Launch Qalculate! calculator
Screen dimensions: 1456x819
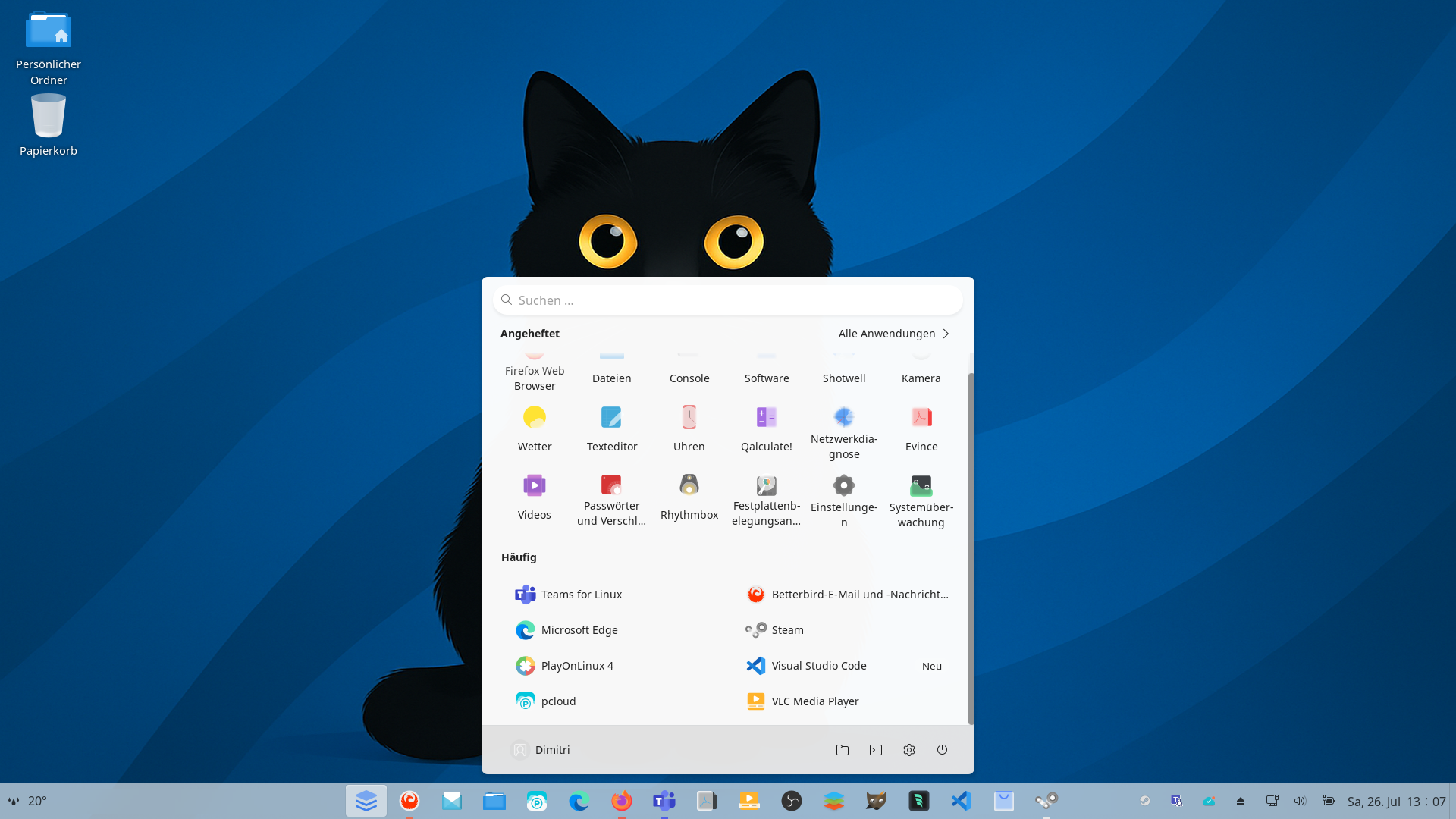point(767,429)
